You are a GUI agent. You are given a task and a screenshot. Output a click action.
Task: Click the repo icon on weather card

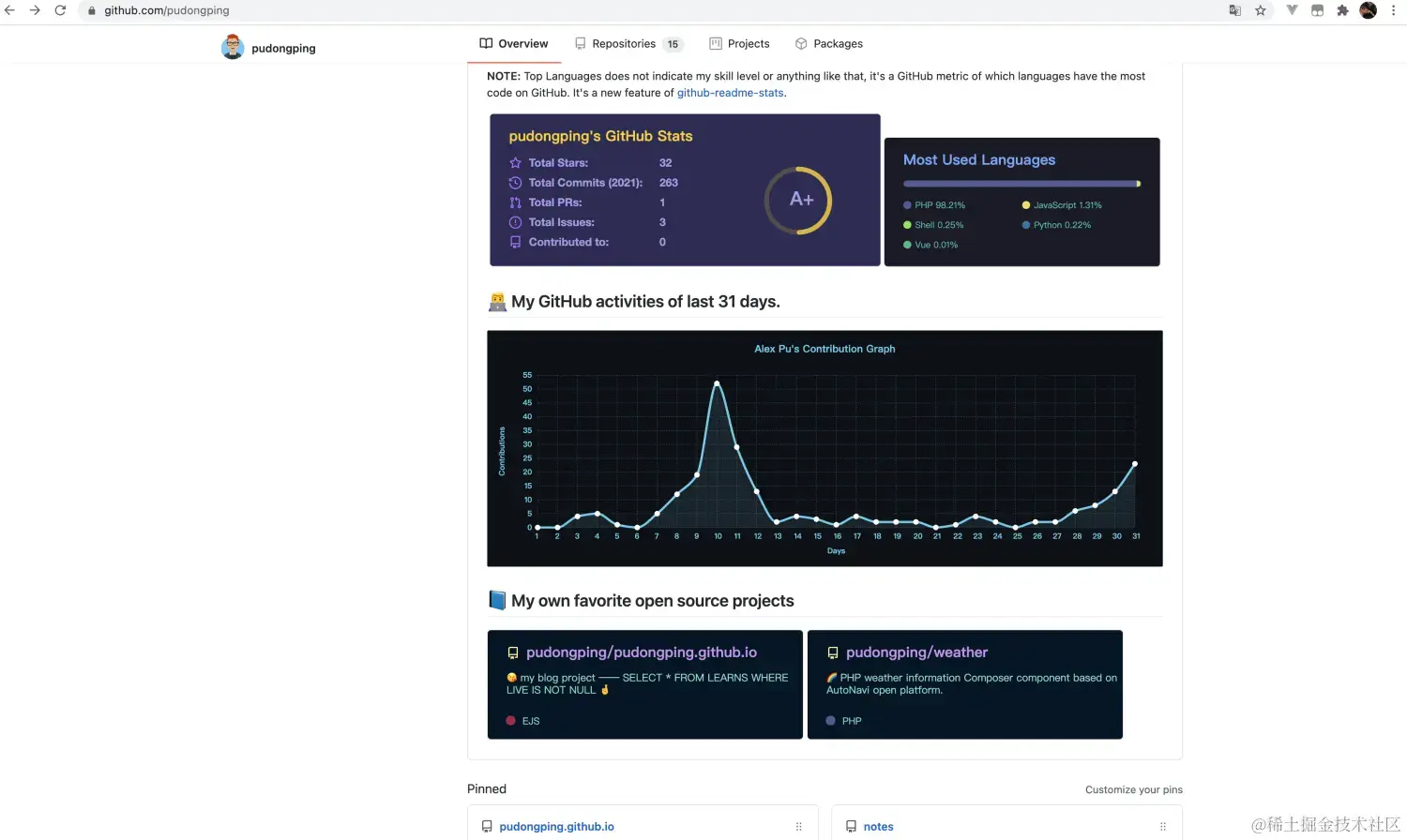[x=833, y=653]
